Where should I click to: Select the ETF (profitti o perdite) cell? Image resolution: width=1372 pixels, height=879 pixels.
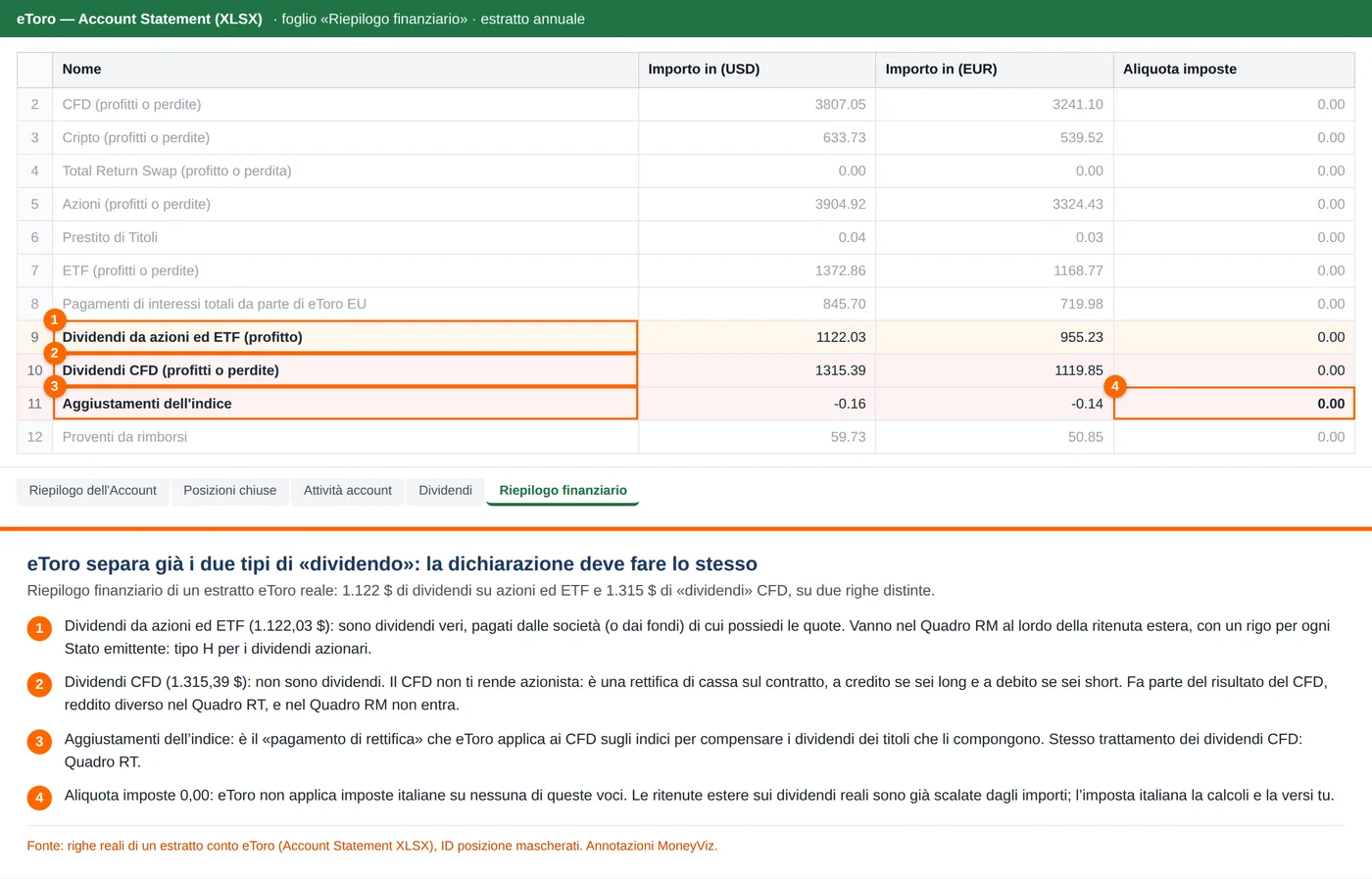(x=345, y=270)
